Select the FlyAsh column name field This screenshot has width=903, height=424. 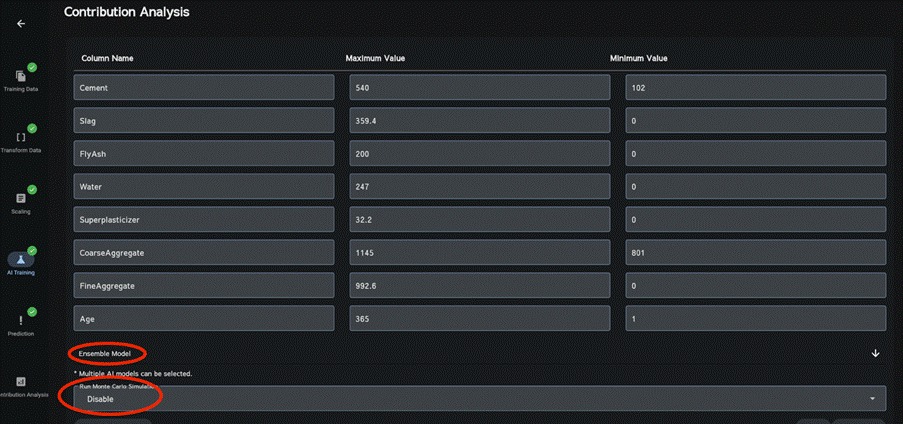pyautogui.click(x=204, y=153)
